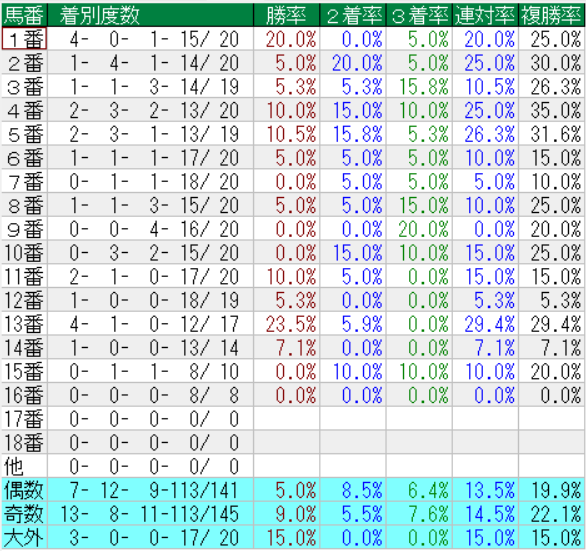Click the 3着率 column header

(x=419, y=15)
